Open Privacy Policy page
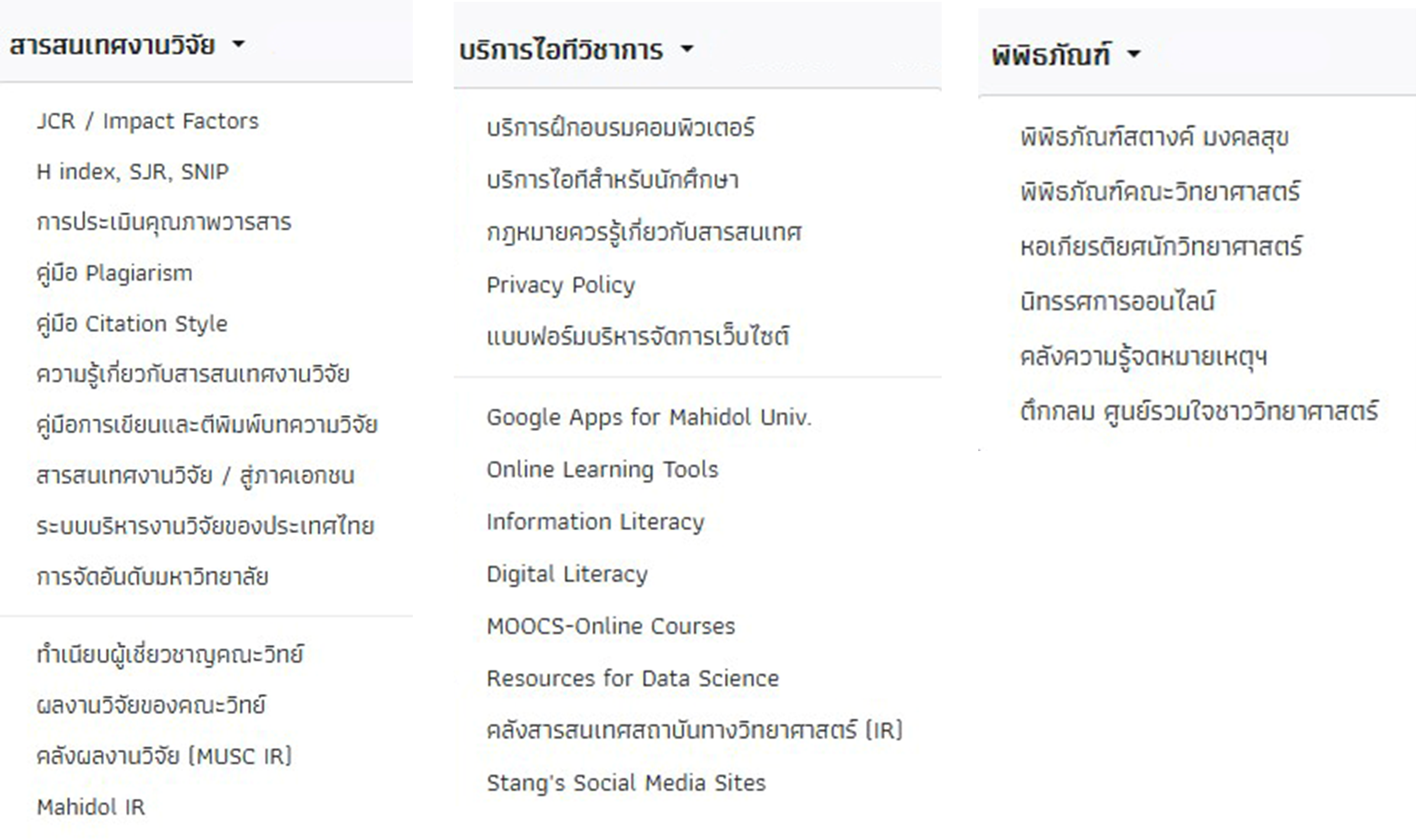The image size is (1416, 840). pos(560,285)
